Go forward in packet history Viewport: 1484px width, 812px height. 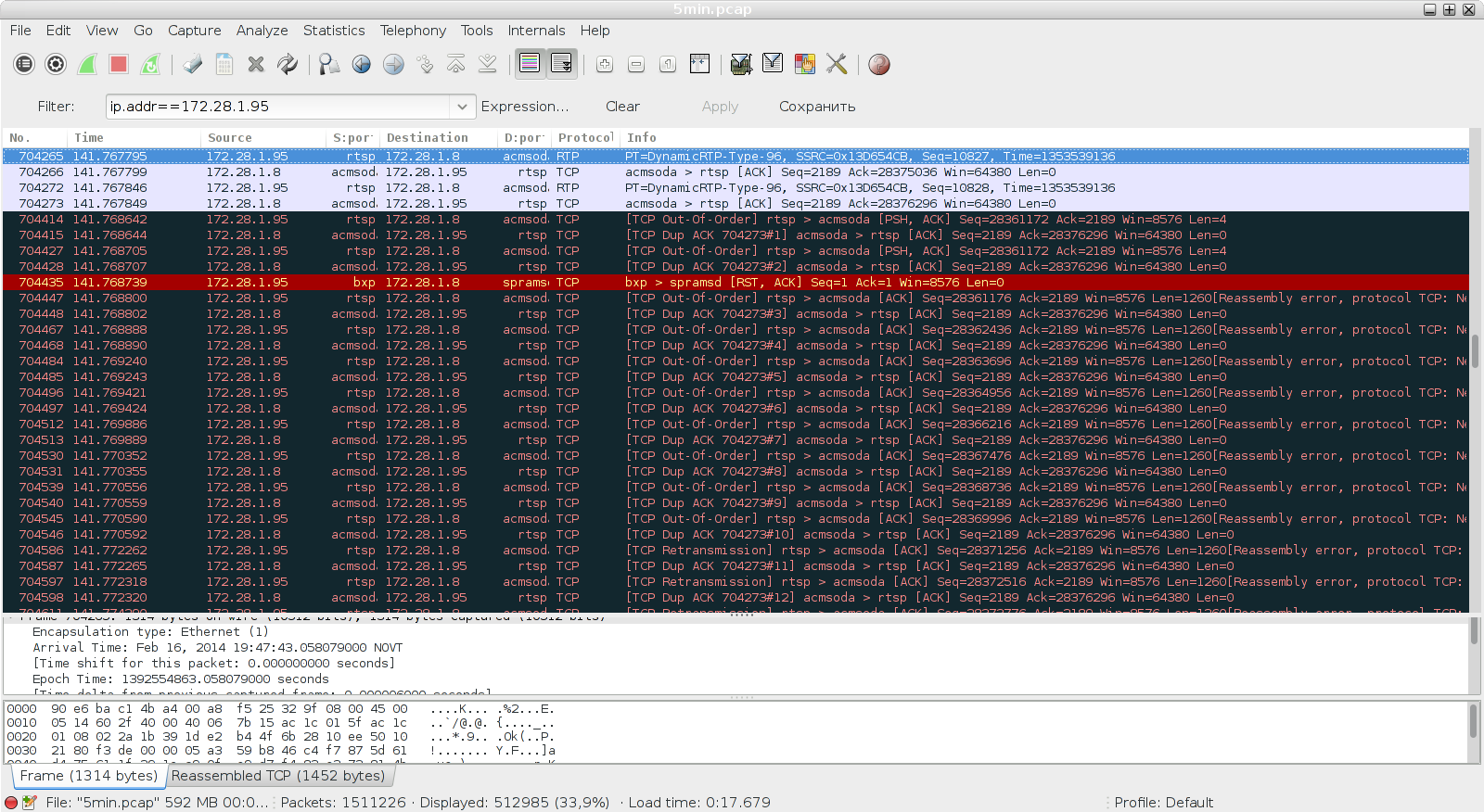click(x=393, y=64)
